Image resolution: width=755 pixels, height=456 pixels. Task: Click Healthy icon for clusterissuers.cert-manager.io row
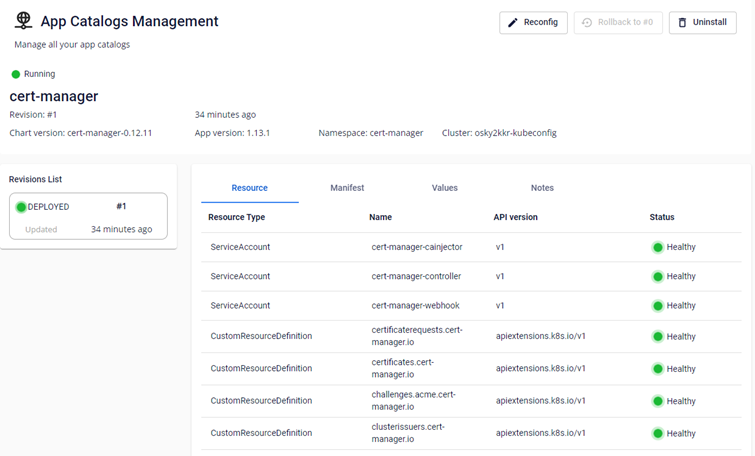click(x=658, y=433)
